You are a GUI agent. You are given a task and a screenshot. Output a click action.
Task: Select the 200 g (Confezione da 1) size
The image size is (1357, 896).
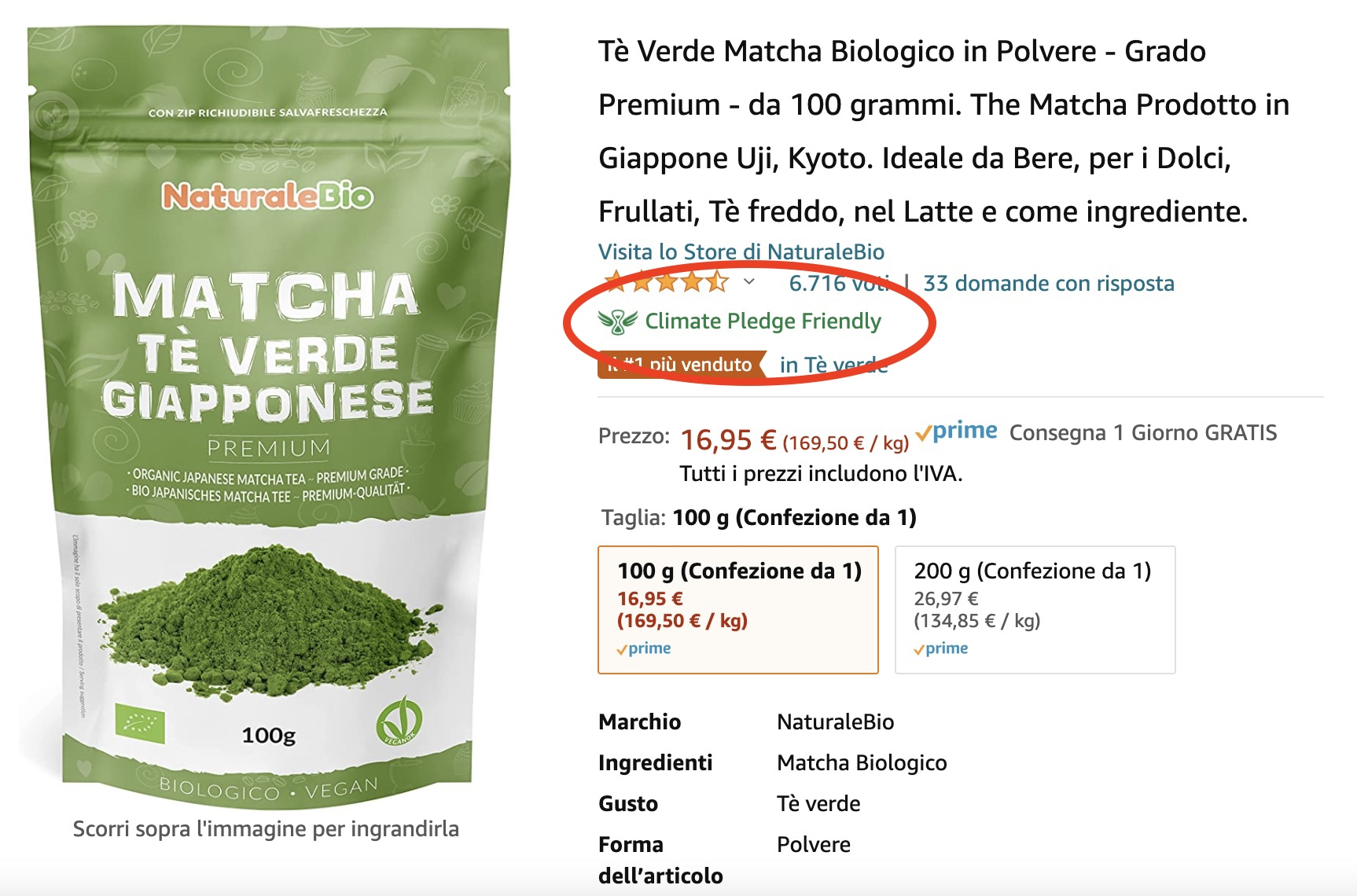click(1035, 610)
